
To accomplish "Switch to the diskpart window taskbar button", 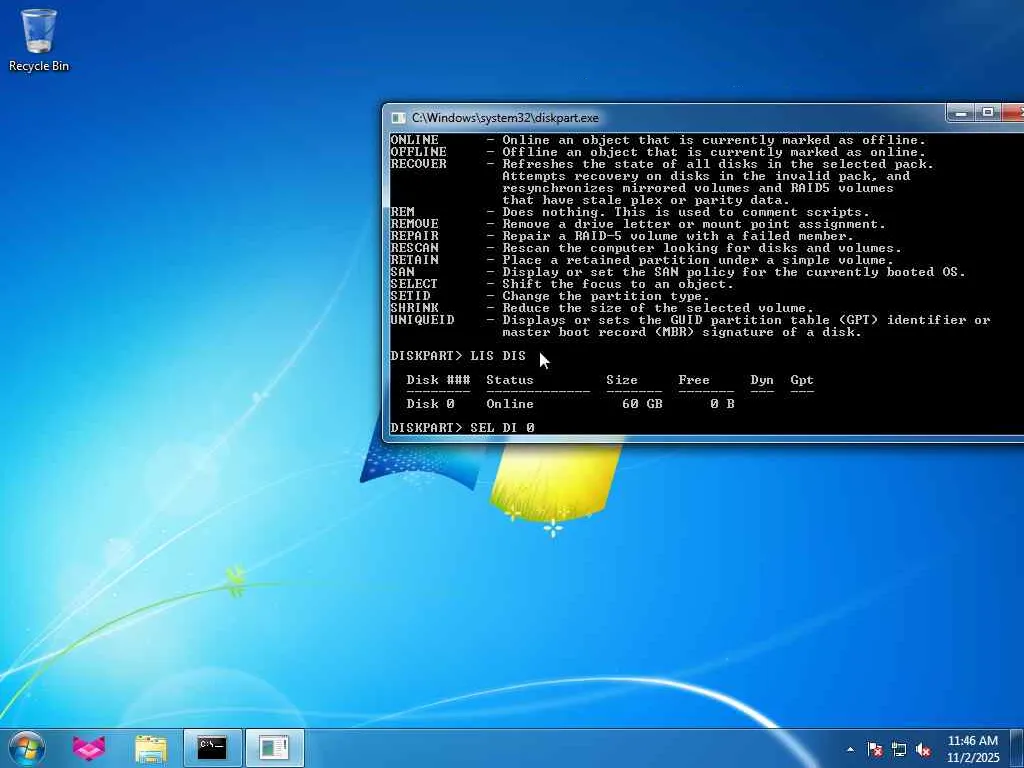I will [274, 748].
